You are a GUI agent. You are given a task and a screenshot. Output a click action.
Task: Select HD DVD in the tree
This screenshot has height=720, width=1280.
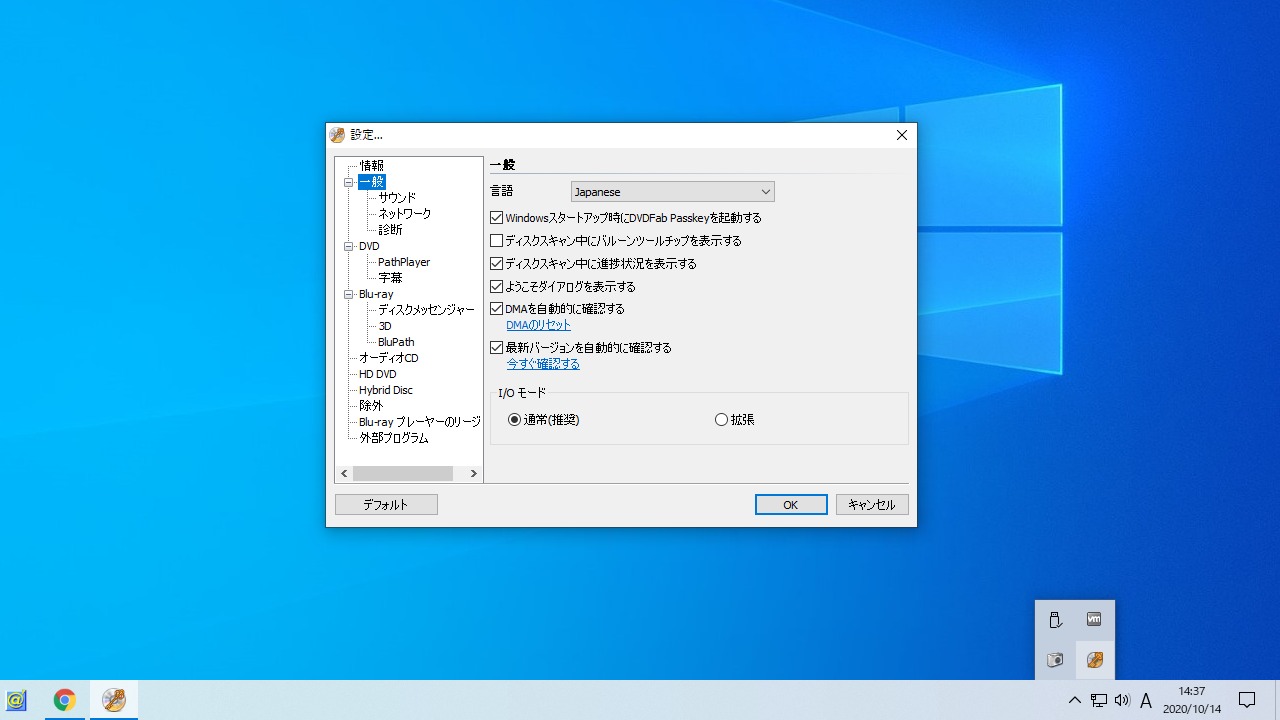[378, 374]
